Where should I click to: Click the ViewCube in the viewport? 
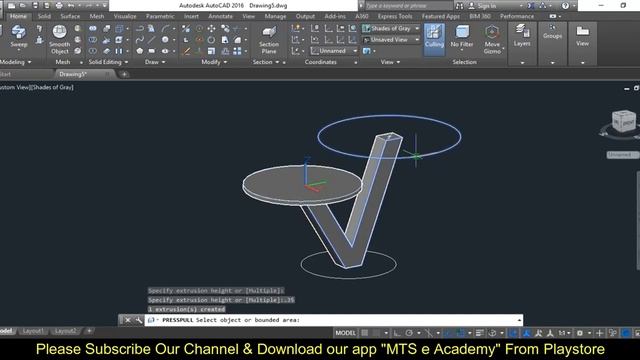tap(623, 121)
